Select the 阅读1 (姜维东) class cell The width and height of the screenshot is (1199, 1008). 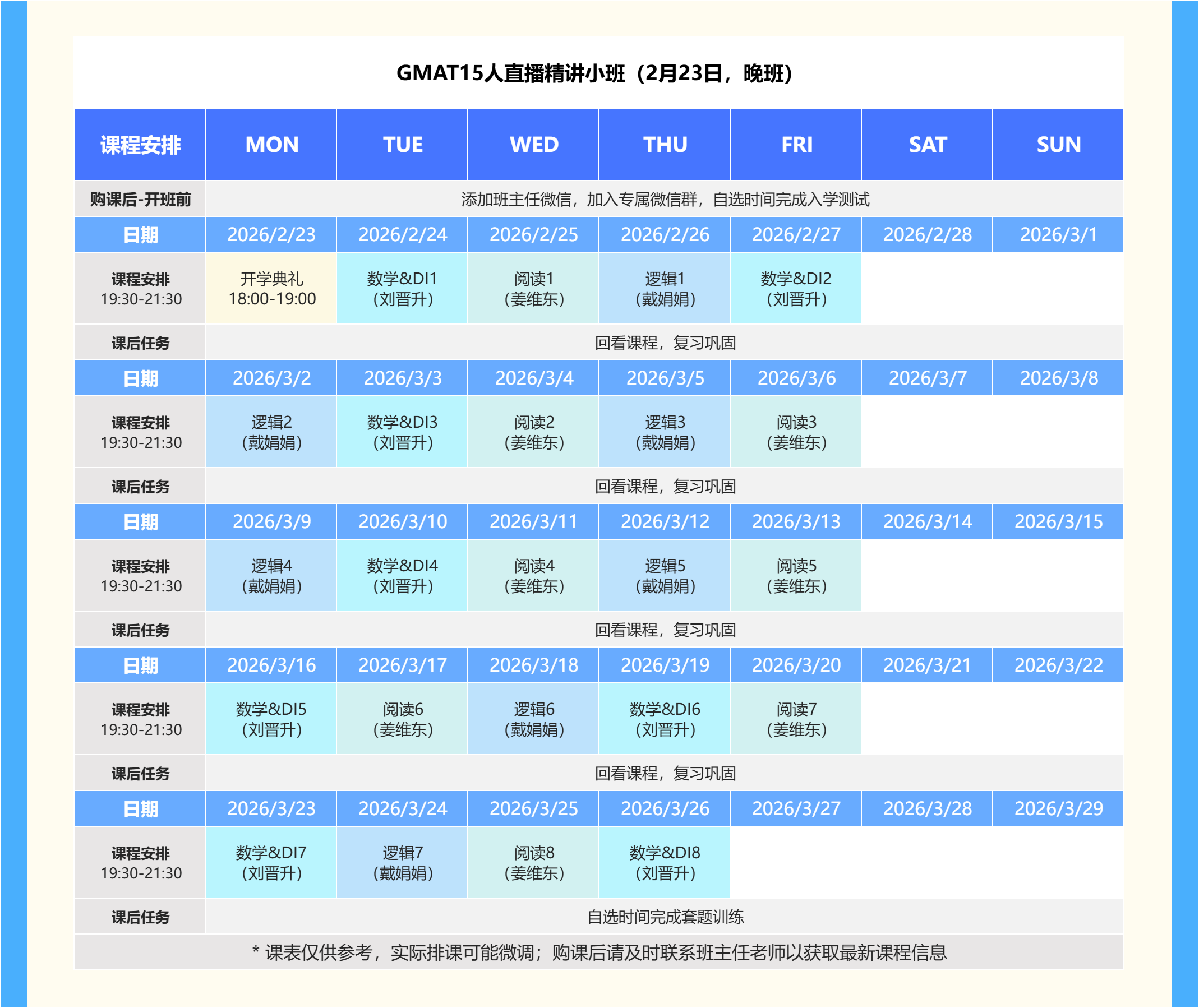(533, 289)
